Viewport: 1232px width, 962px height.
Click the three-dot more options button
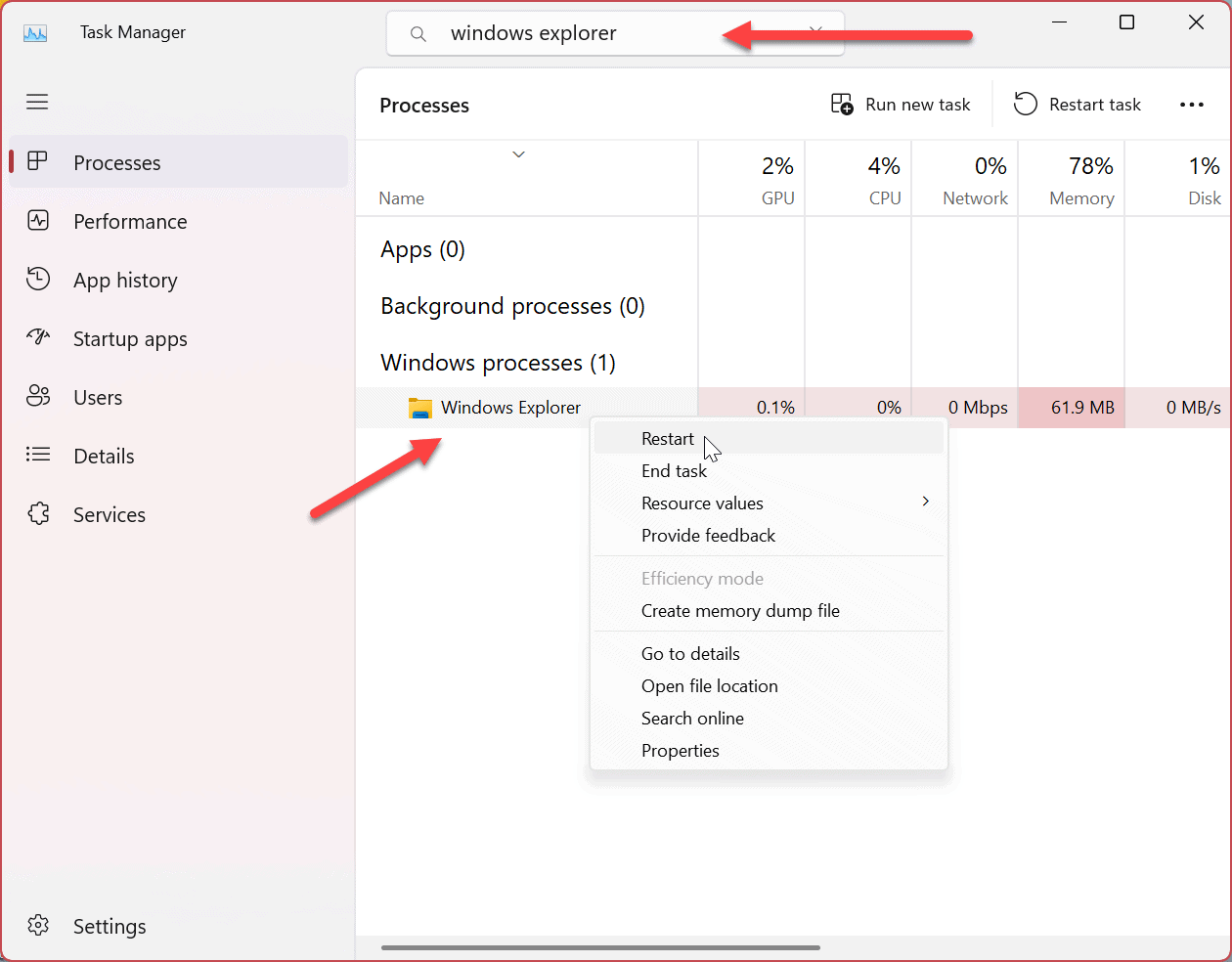[x=1191, y=105]
